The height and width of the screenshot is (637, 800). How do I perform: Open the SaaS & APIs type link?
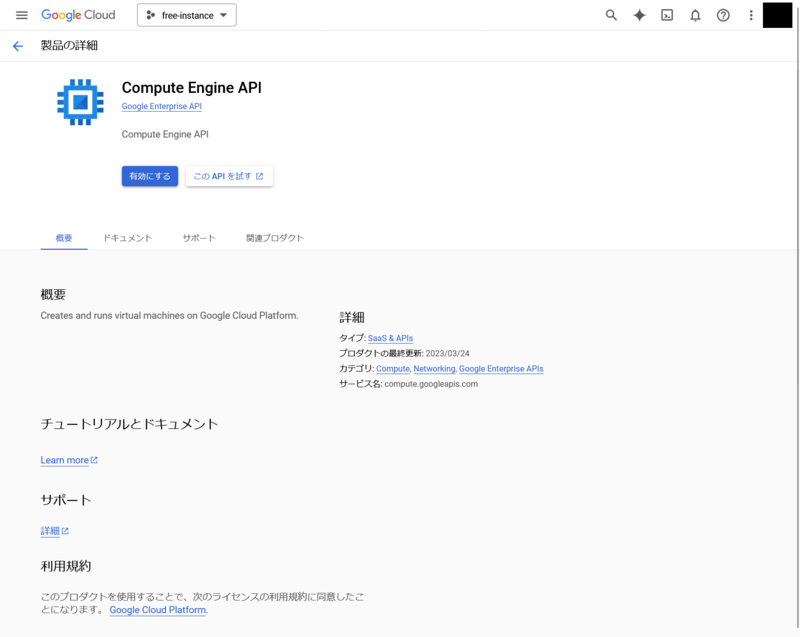pyautogui.click(x=390, y=338)
